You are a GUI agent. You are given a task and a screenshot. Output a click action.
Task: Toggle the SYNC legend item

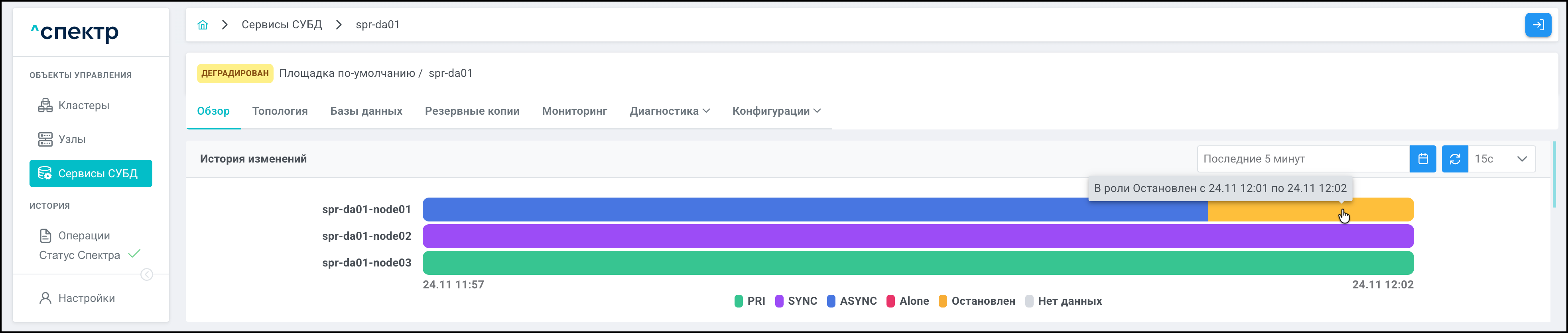796,302
